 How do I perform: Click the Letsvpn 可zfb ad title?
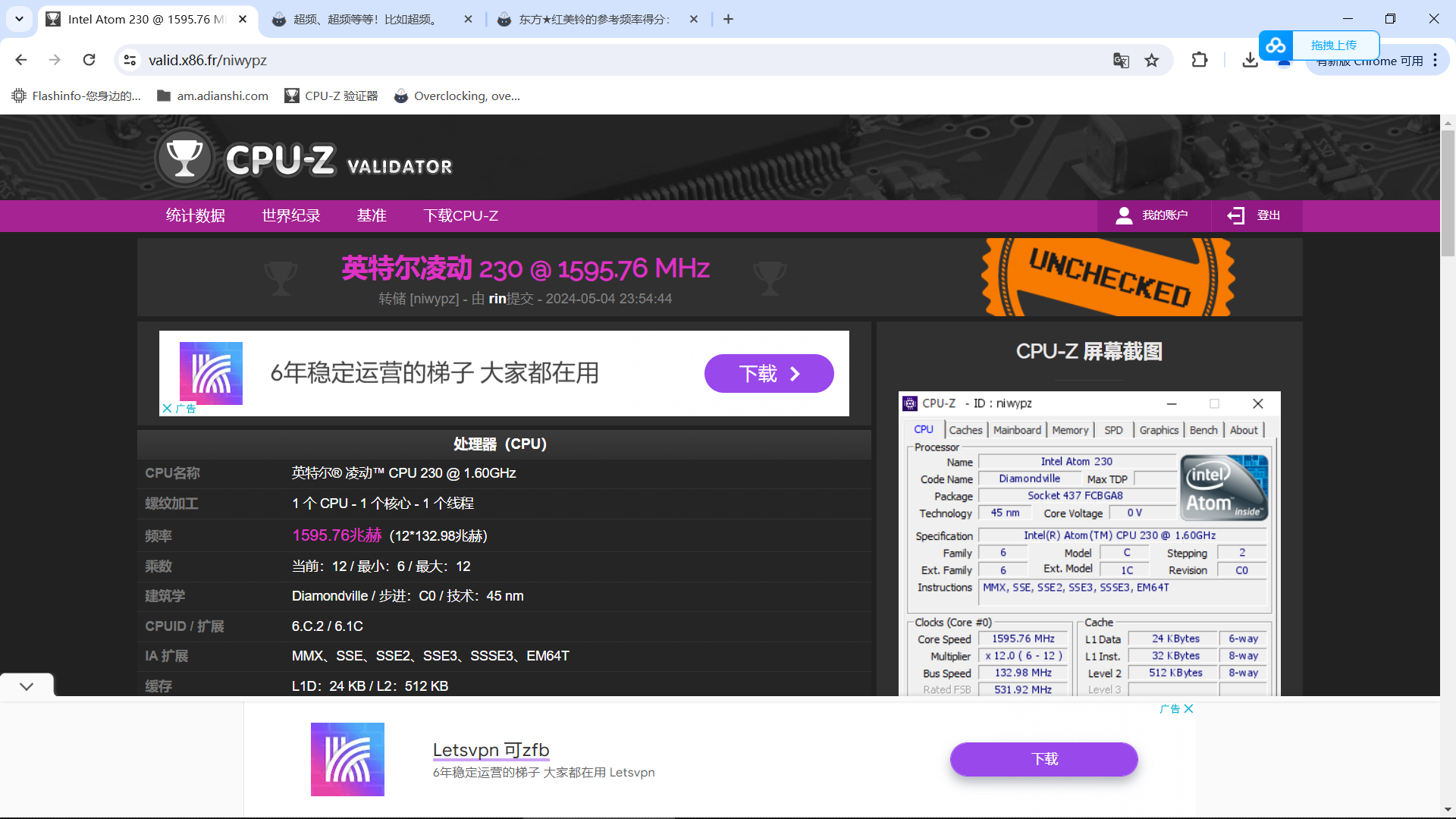(491, 750)
